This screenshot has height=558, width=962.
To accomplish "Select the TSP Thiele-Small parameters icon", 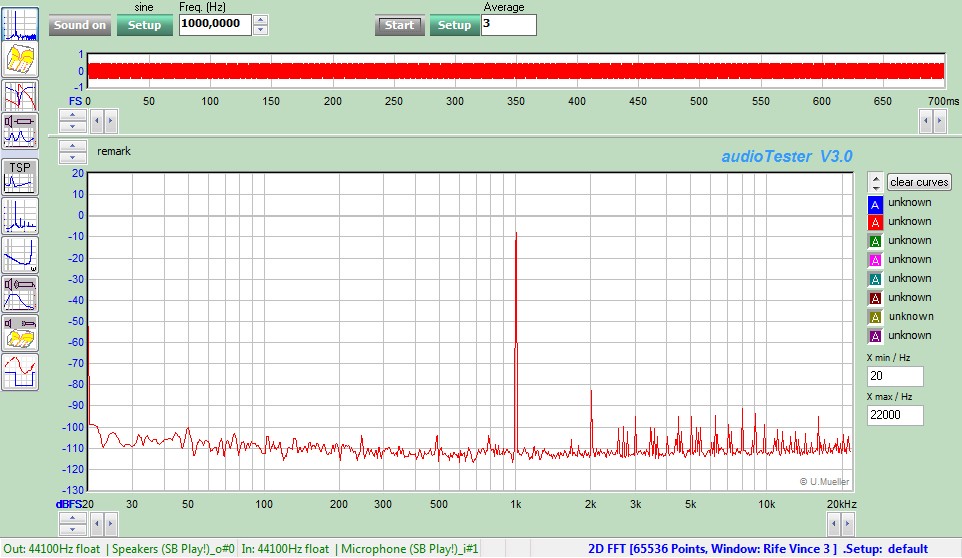I will [x=20, y=177].
